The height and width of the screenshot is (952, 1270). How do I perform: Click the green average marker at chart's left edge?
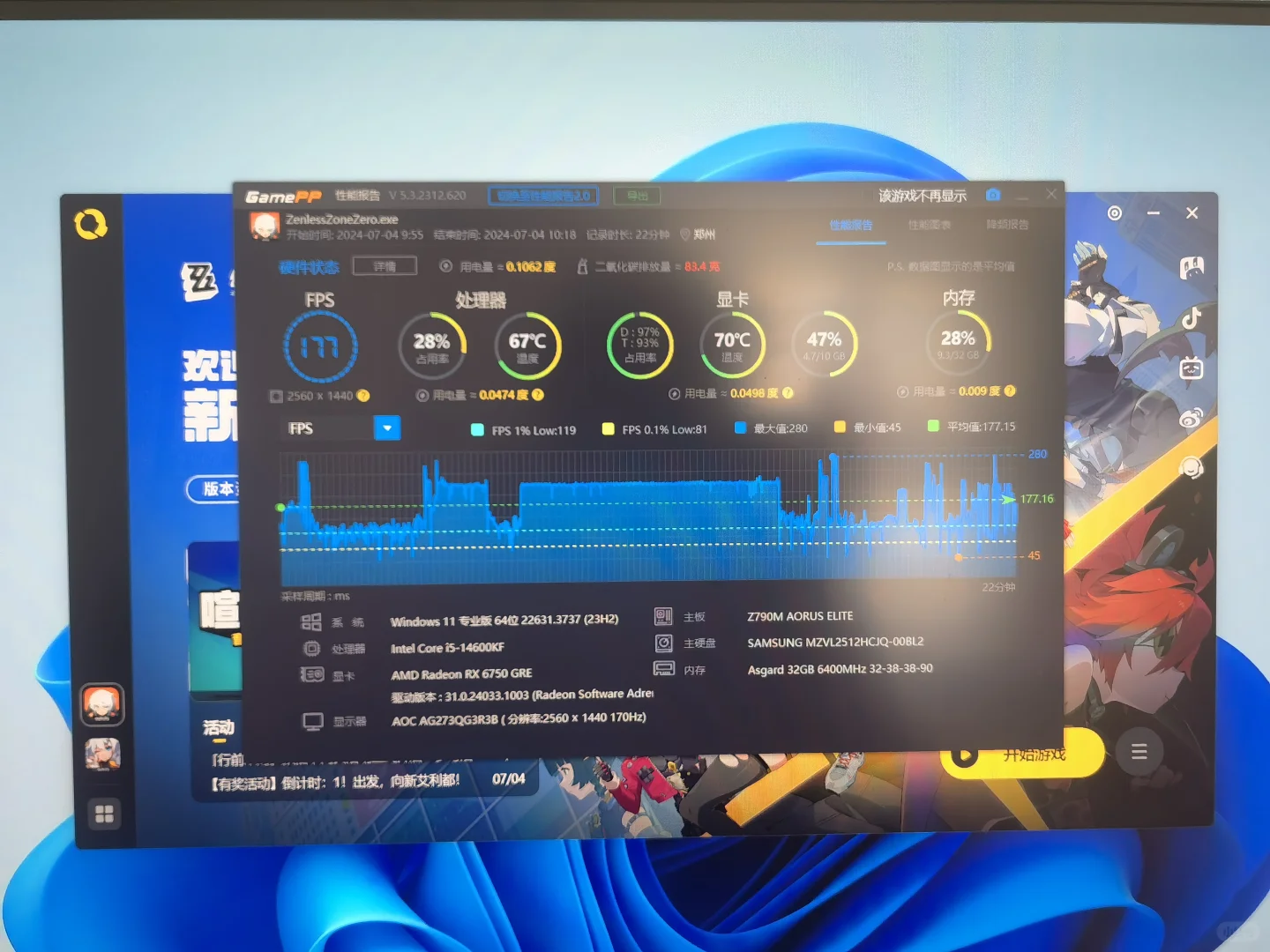coord(280,508)
